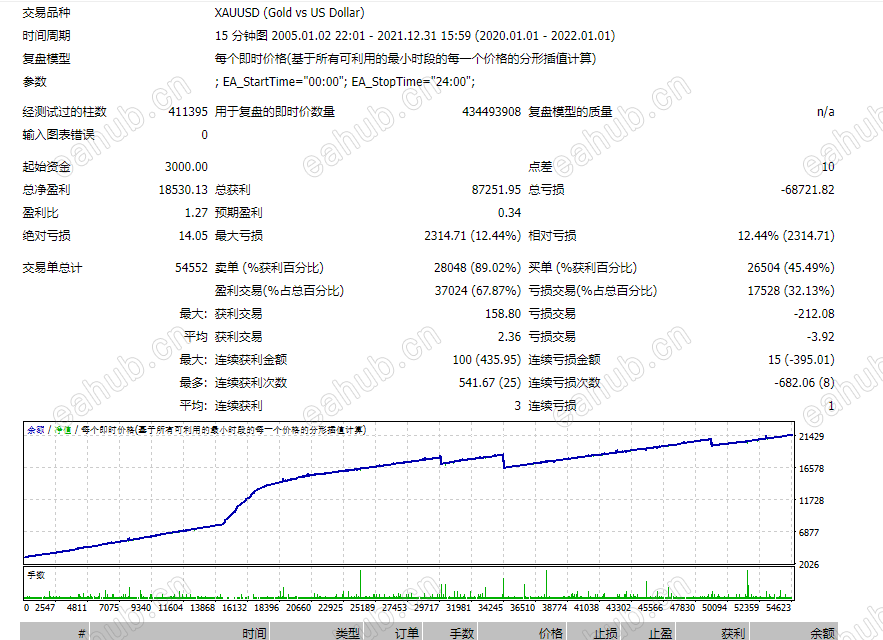Select the bar count value 411395

tap(188, 112)
